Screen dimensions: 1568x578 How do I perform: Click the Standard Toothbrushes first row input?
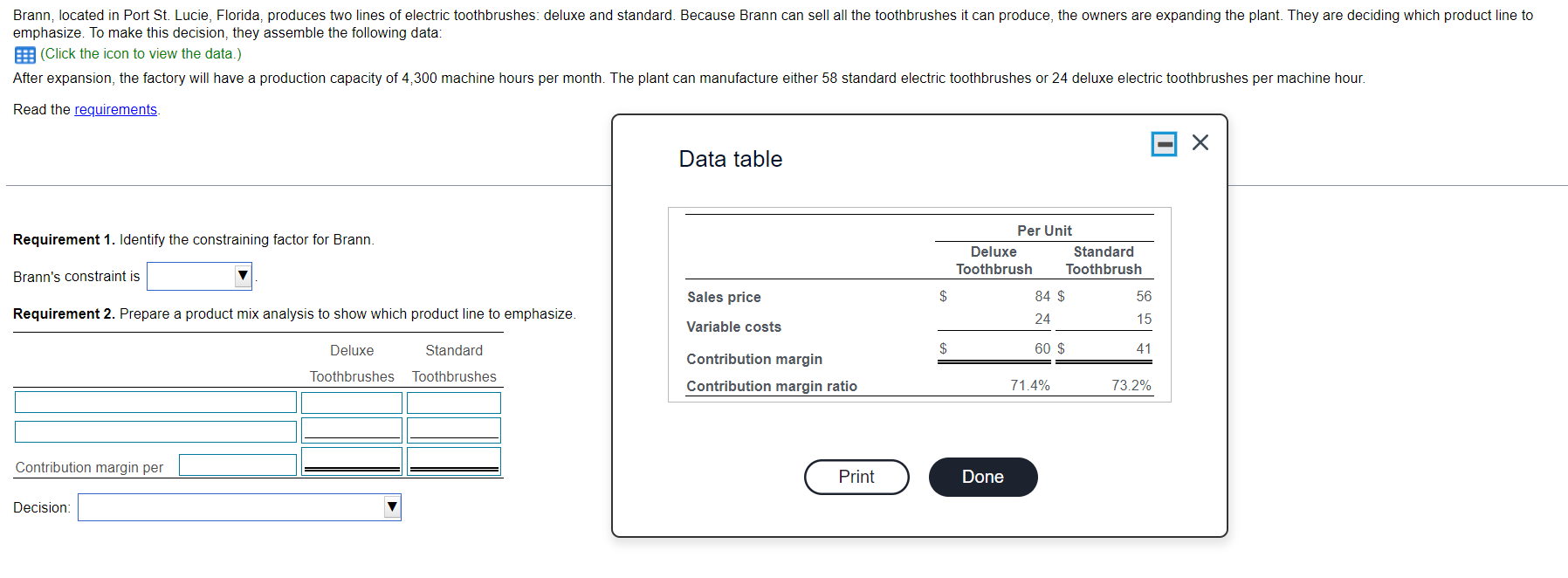453,402
